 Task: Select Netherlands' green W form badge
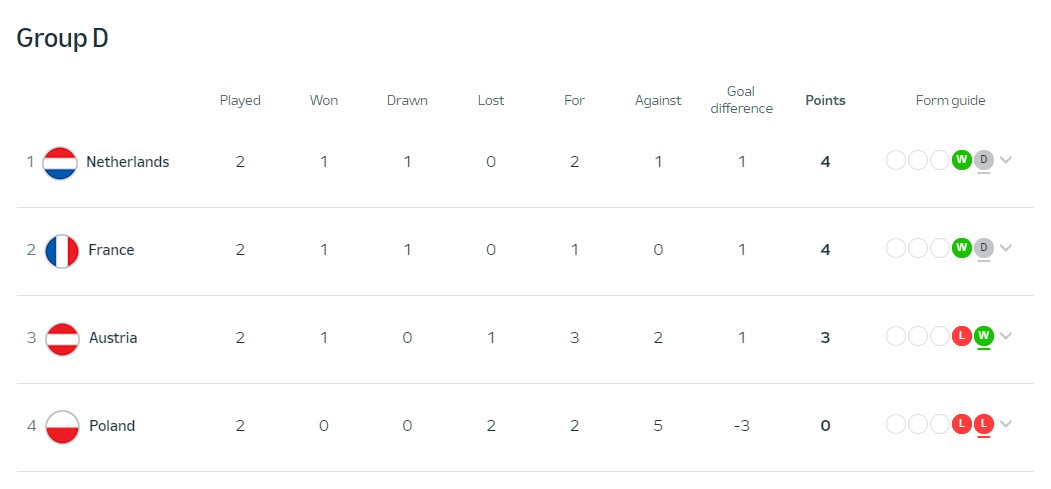point(962,160)
